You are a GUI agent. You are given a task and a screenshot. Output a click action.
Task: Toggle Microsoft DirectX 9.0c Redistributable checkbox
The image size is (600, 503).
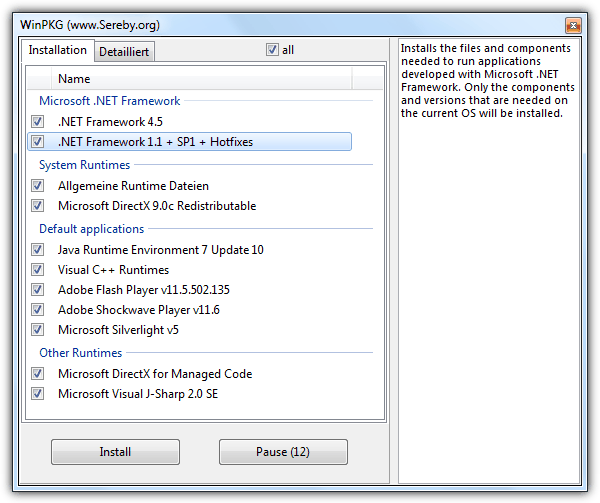point(38,206)
